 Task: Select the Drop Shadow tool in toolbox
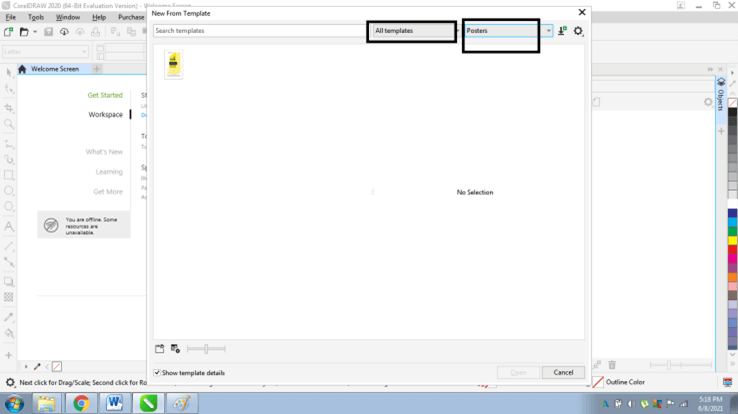[x=9, y=281]
